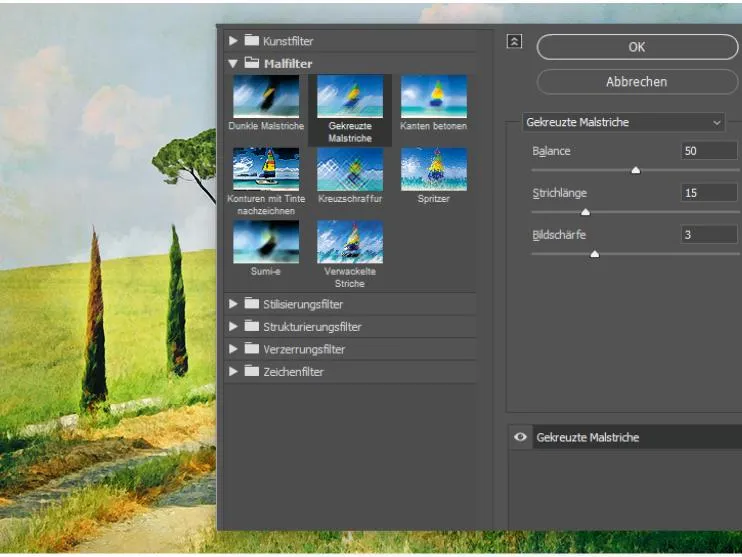Click the Strichlänge value input field

709,193
